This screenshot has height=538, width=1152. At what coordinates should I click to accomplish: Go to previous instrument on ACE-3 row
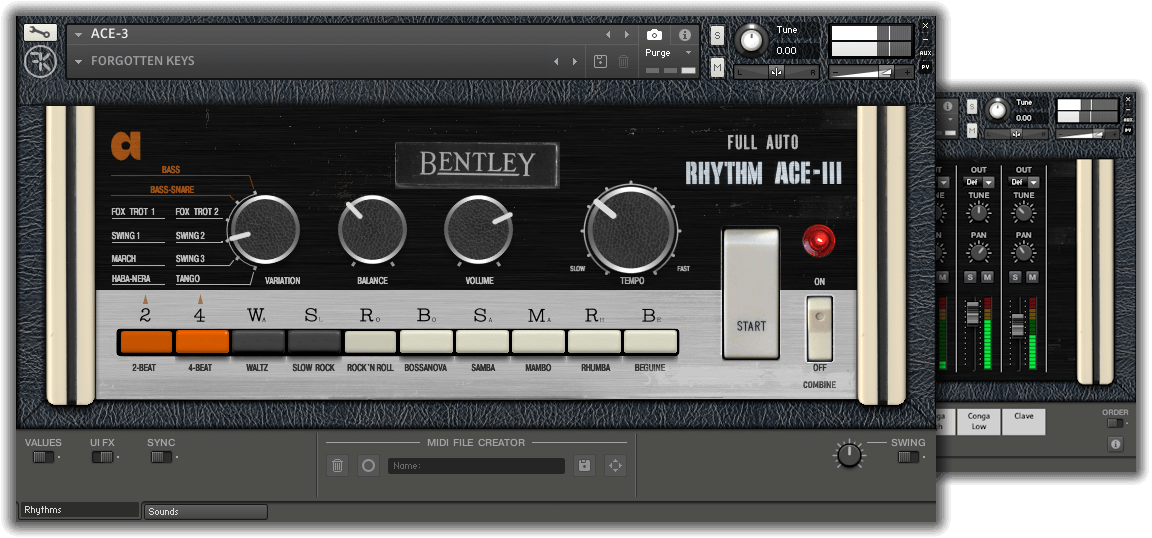[x=608, y=35]
